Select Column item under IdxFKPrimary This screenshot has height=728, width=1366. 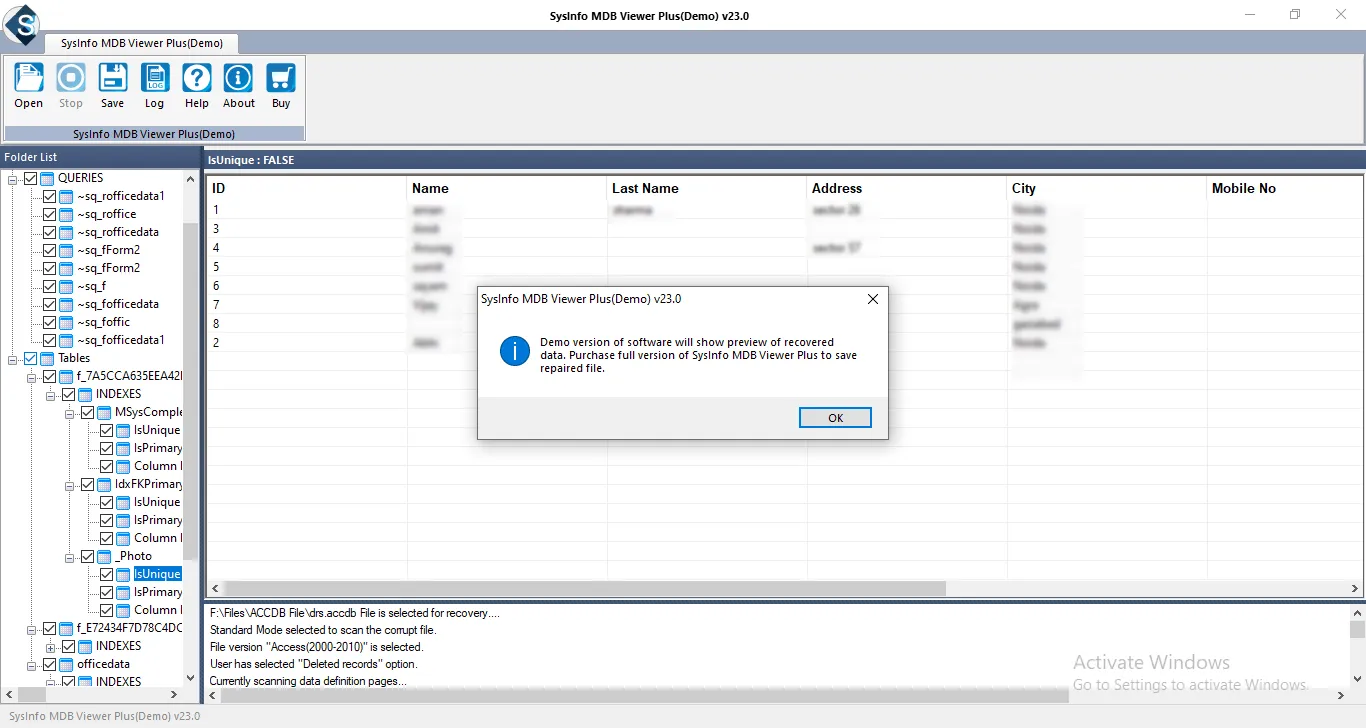click(157, 538)
